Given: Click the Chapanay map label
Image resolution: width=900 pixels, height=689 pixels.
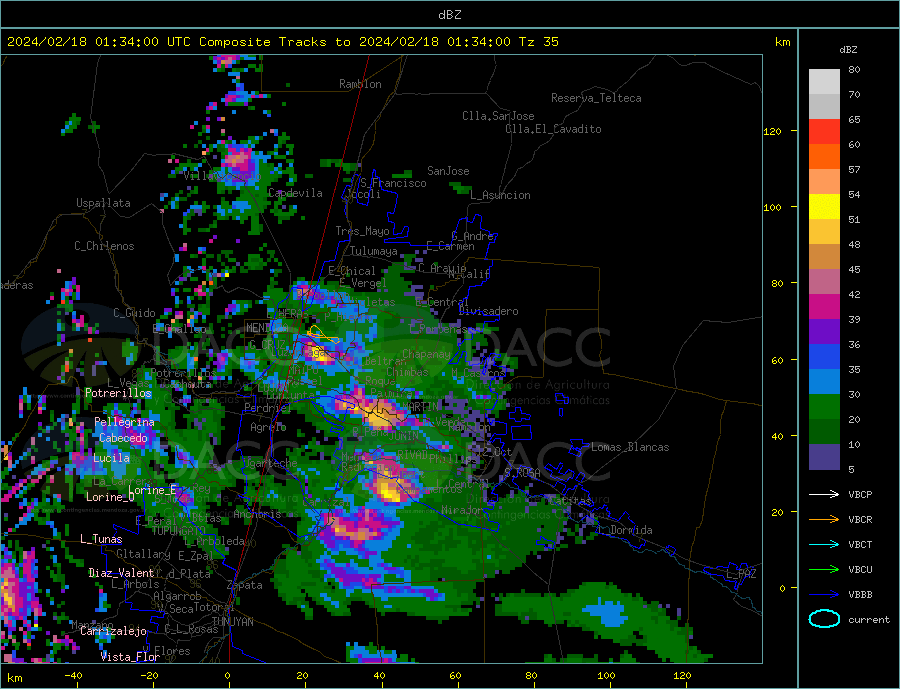Looking at the screenshot, I should (x=426, y=354).
